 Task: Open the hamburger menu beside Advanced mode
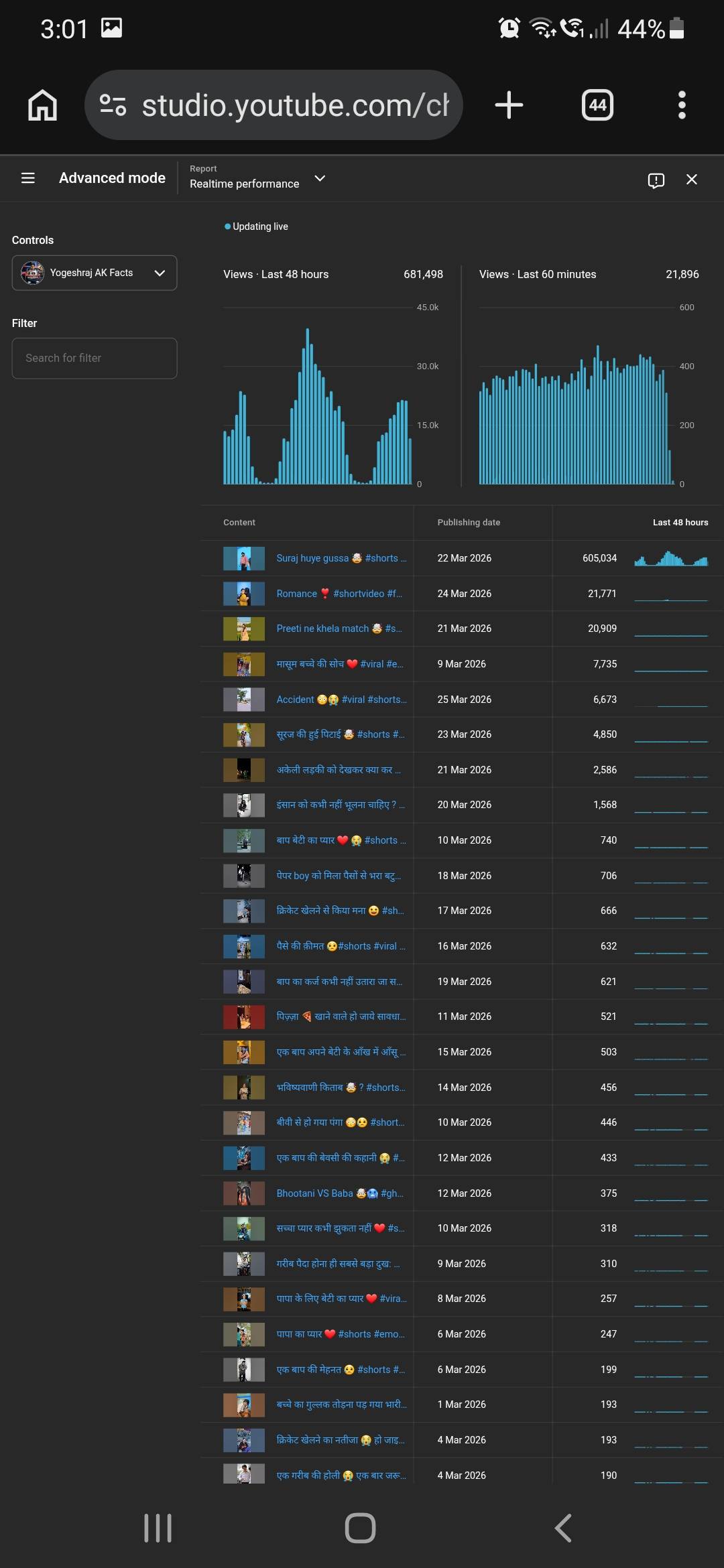[28, 178]
